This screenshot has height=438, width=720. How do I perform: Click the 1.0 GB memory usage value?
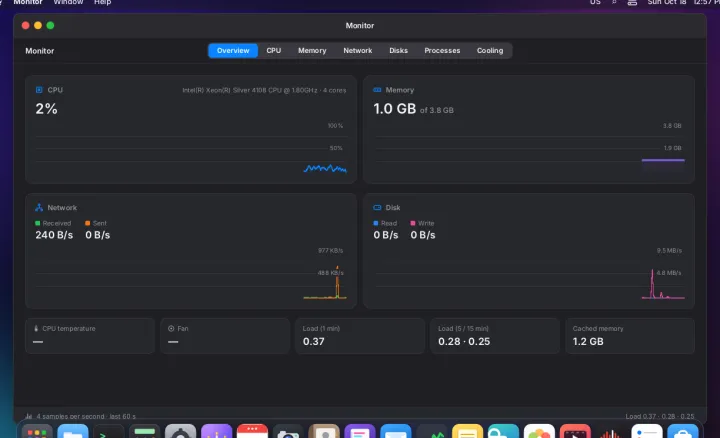point(394,109)
